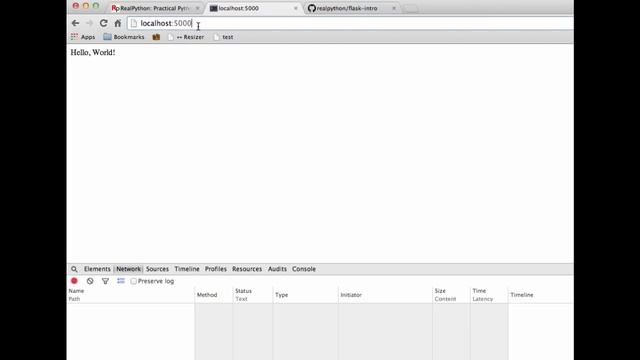Toggle the network filter funnel
The image size is (640, 360).
click(x=105, y=281)
